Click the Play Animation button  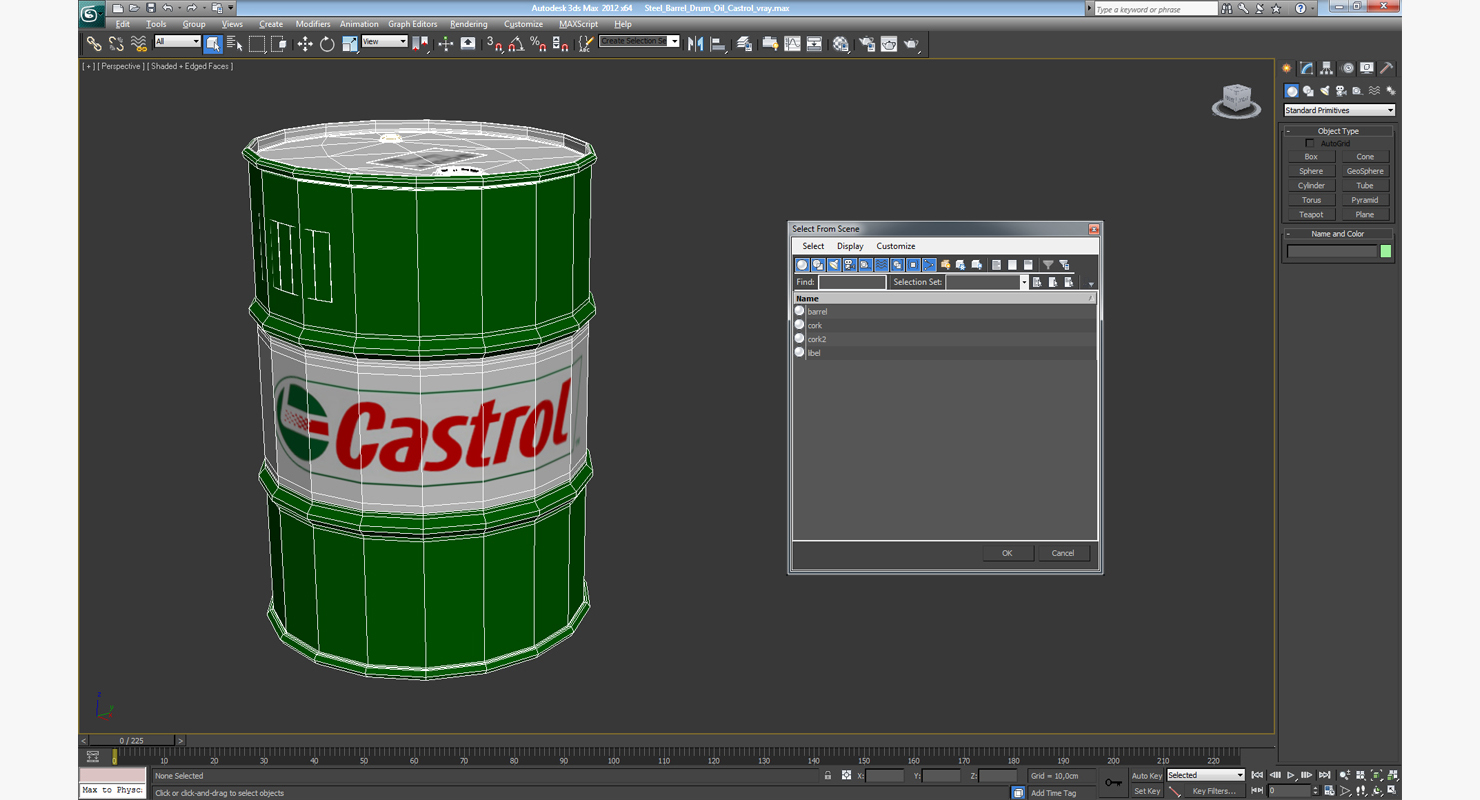pos(1290,775)
